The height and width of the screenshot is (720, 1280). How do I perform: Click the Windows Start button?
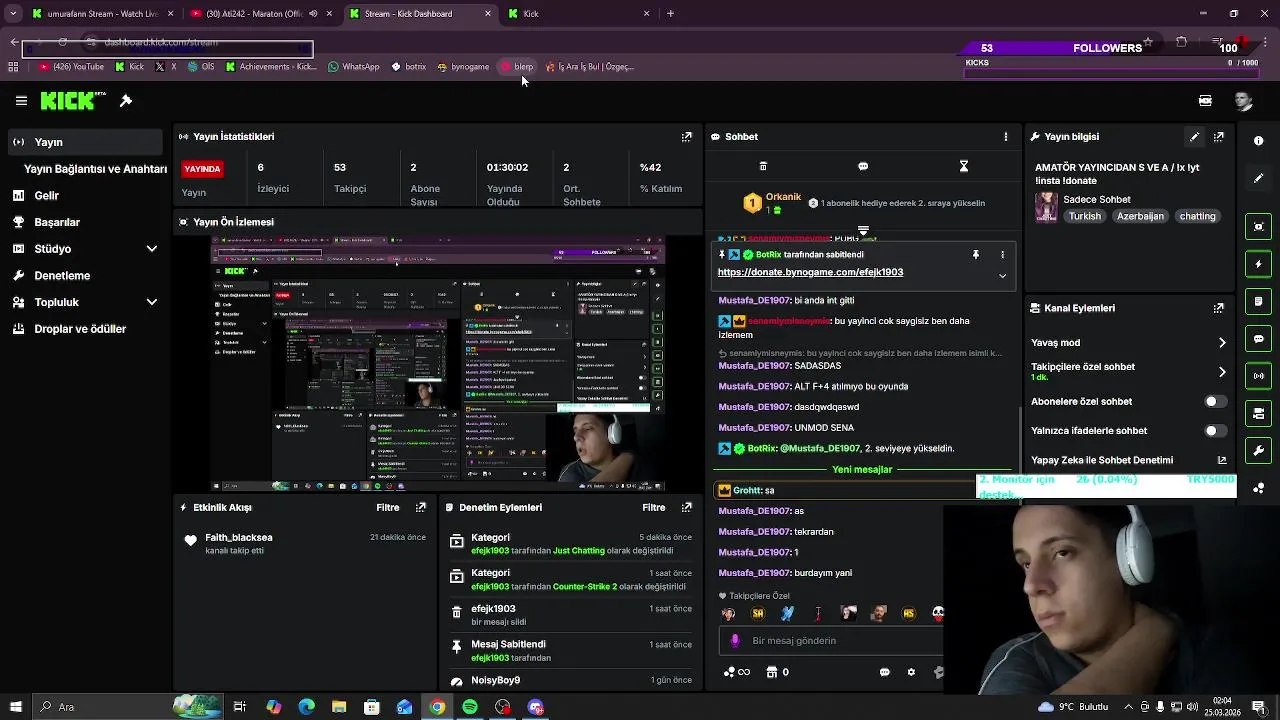pyautogui.click(x=15, y=707)
